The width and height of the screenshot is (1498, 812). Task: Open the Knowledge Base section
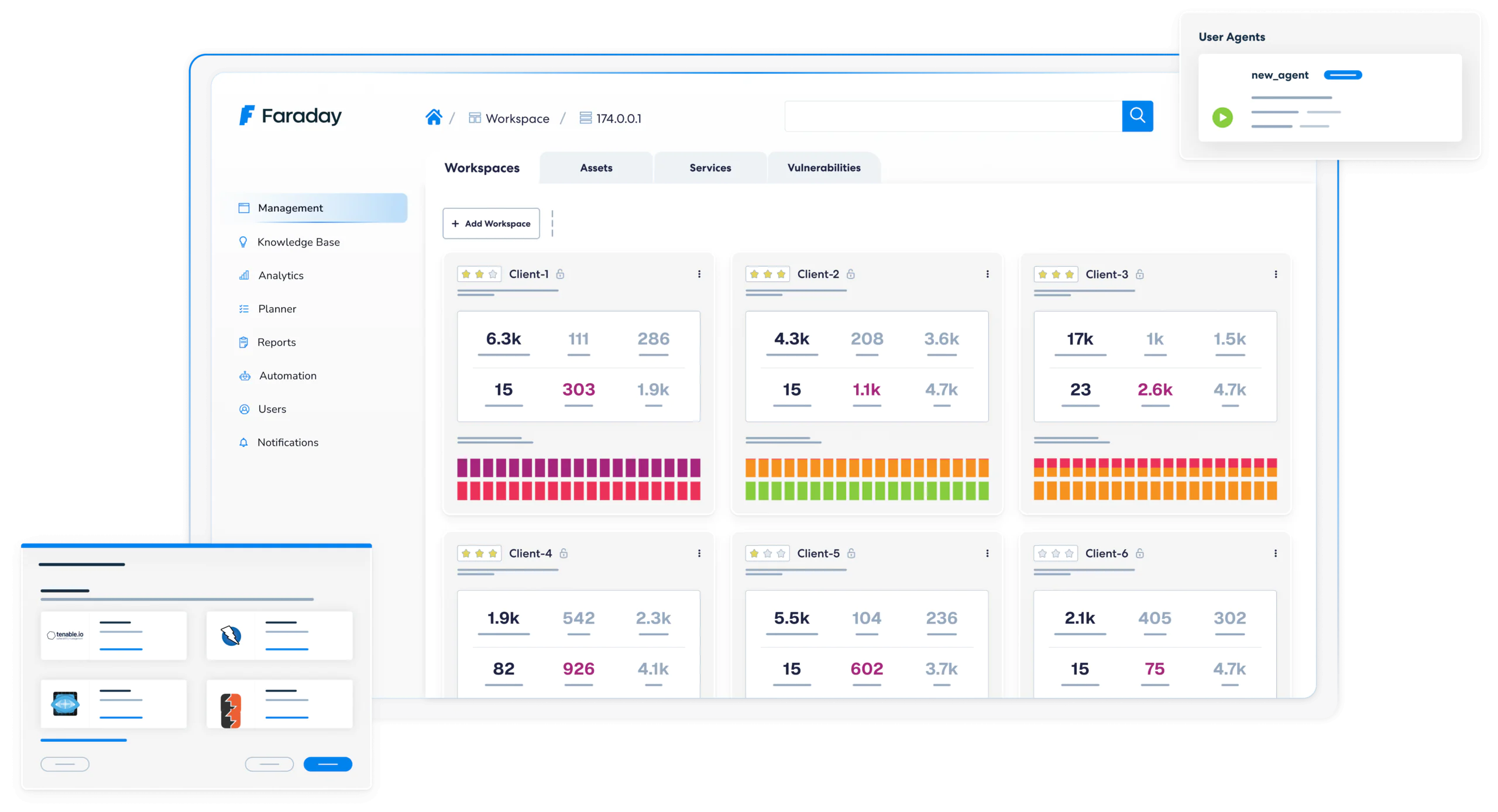tap(298, 242)
